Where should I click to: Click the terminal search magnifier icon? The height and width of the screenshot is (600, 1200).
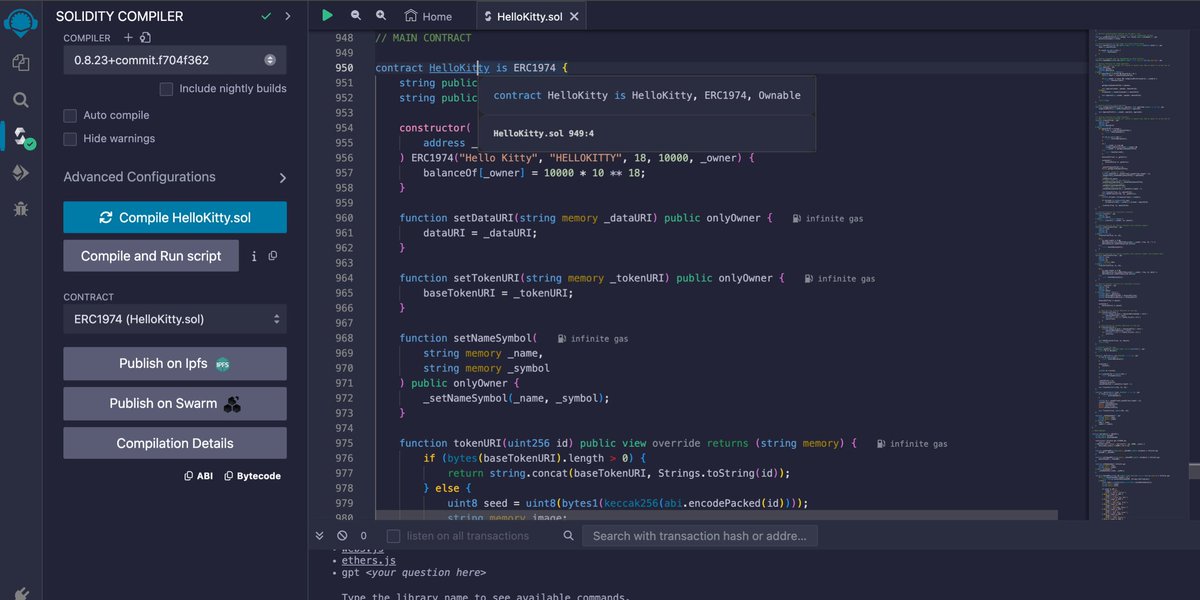coord(568,536)
